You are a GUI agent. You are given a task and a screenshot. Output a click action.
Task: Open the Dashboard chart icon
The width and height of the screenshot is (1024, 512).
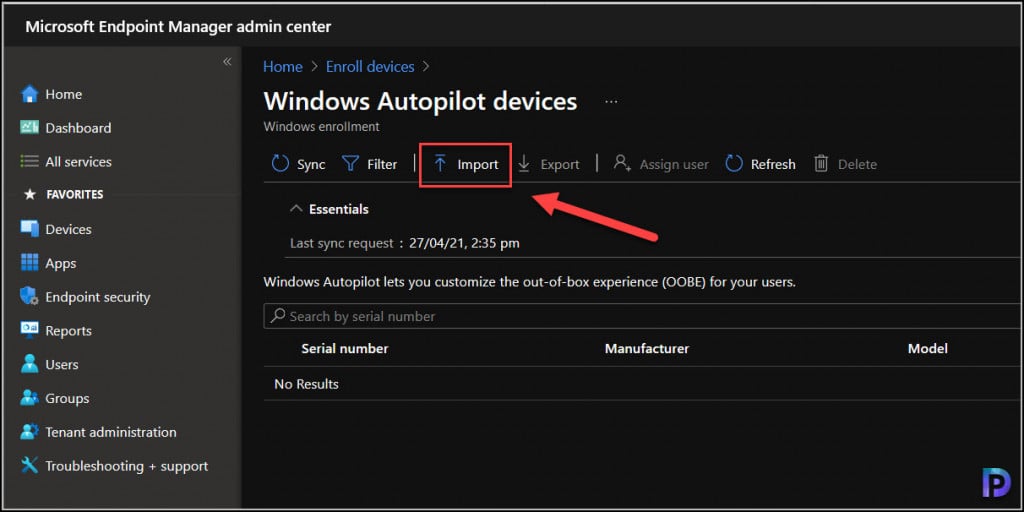point(29,127)
